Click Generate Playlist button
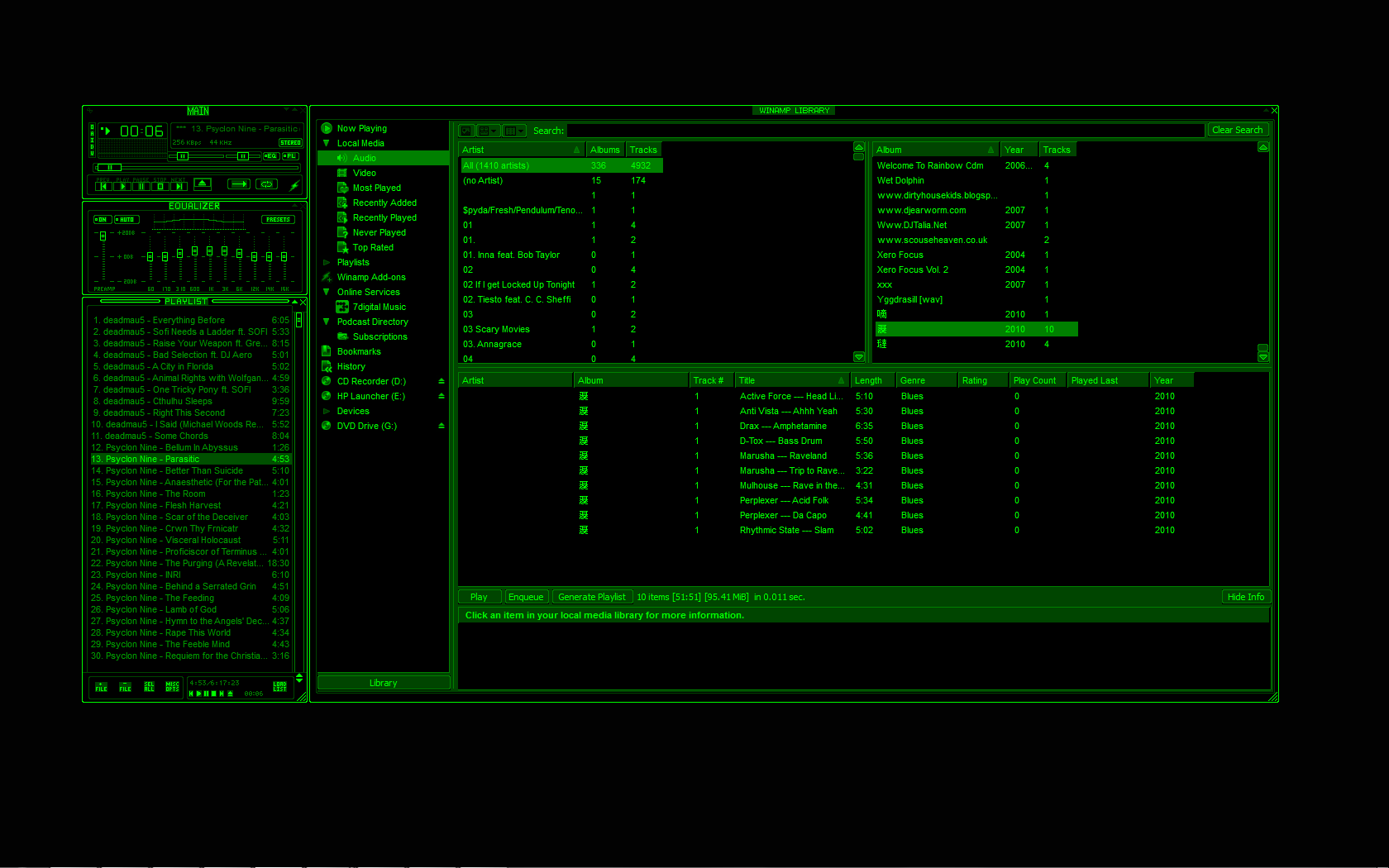 592,597
